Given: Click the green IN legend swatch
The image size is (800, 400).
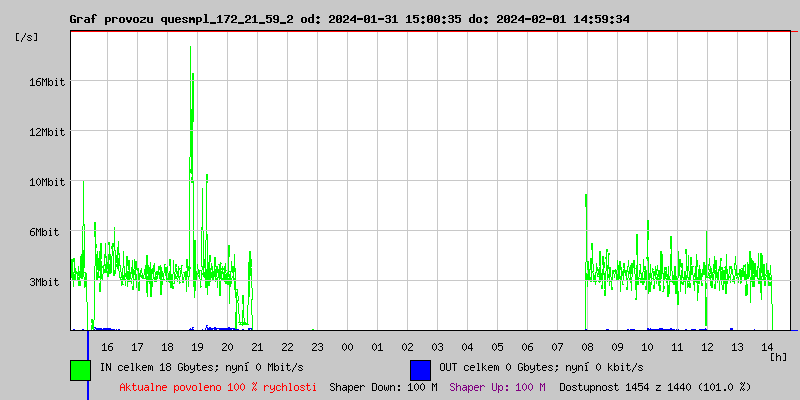Looking at the screenshot, I should pyautogui.click(x=80, y=369).
